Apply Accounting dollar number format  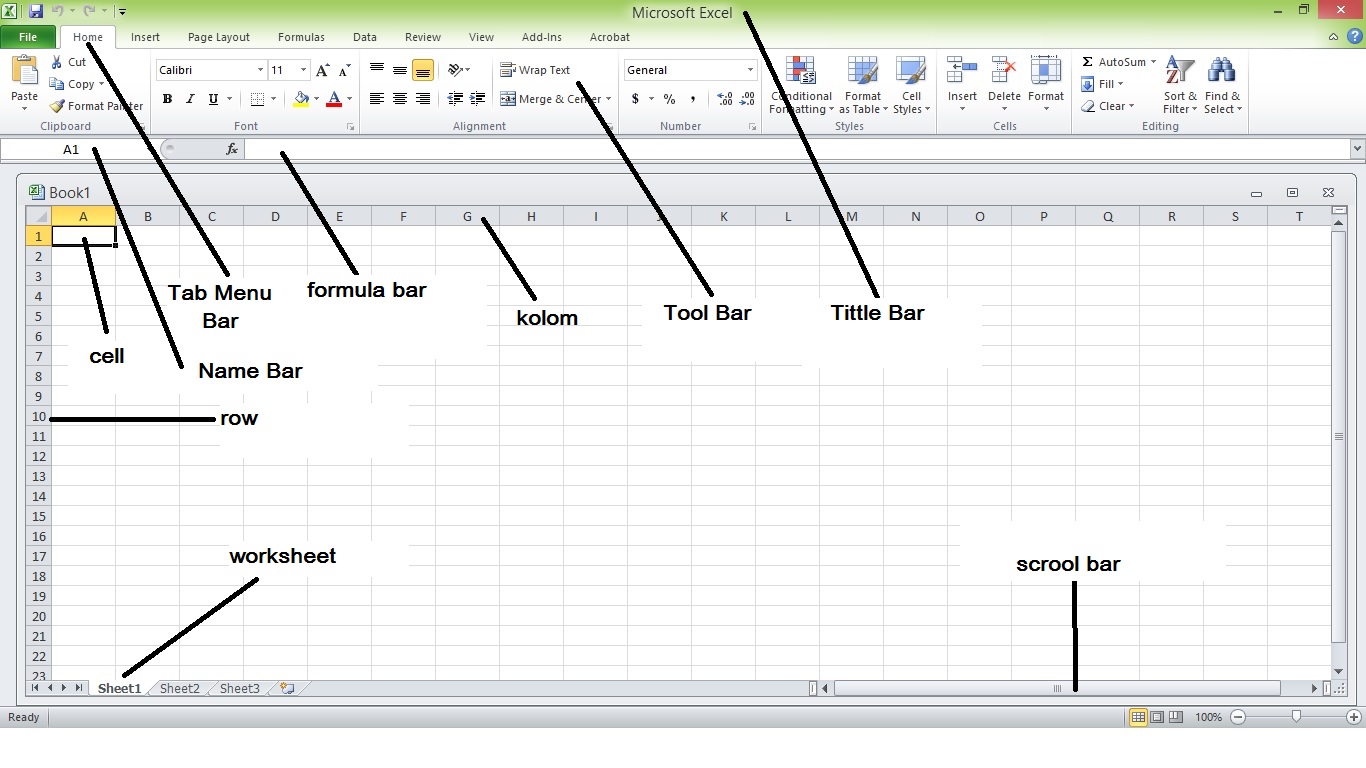point(635,99)
